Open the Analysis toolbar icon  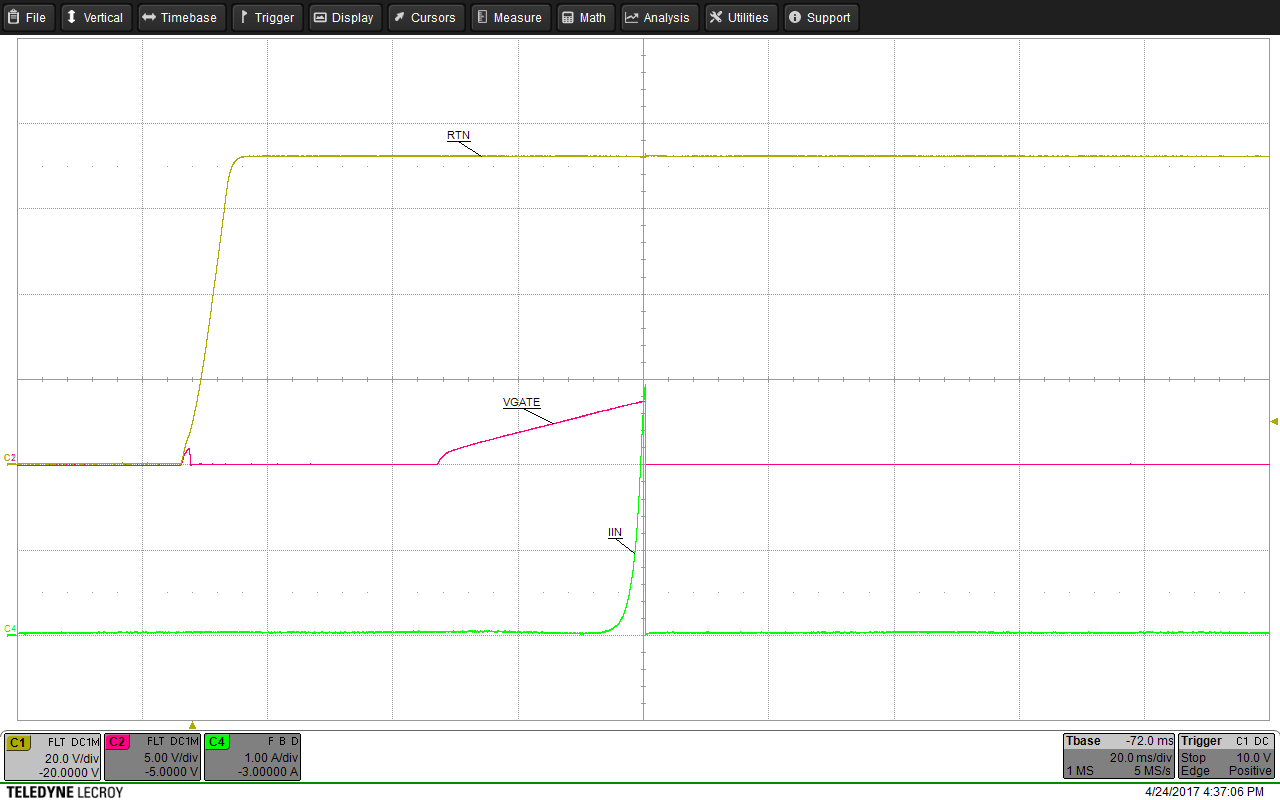[659, 17]
